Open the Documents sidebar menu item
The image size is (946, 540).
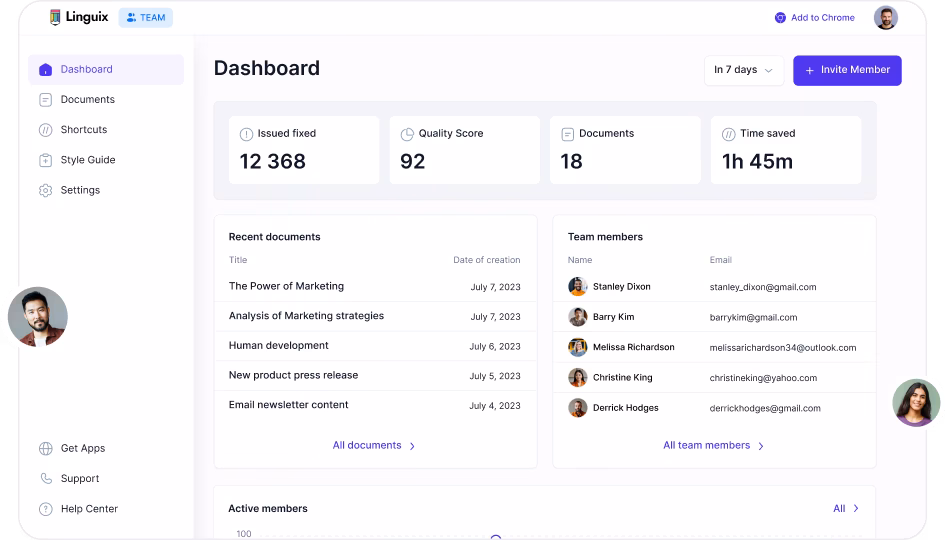pyautogui.click(x=87, y=100)
